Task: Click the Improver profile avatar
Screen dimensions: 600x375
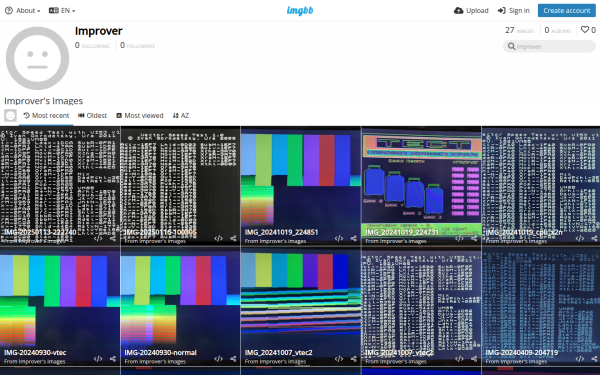Action: pyautogui.click(x=38, y=58)
